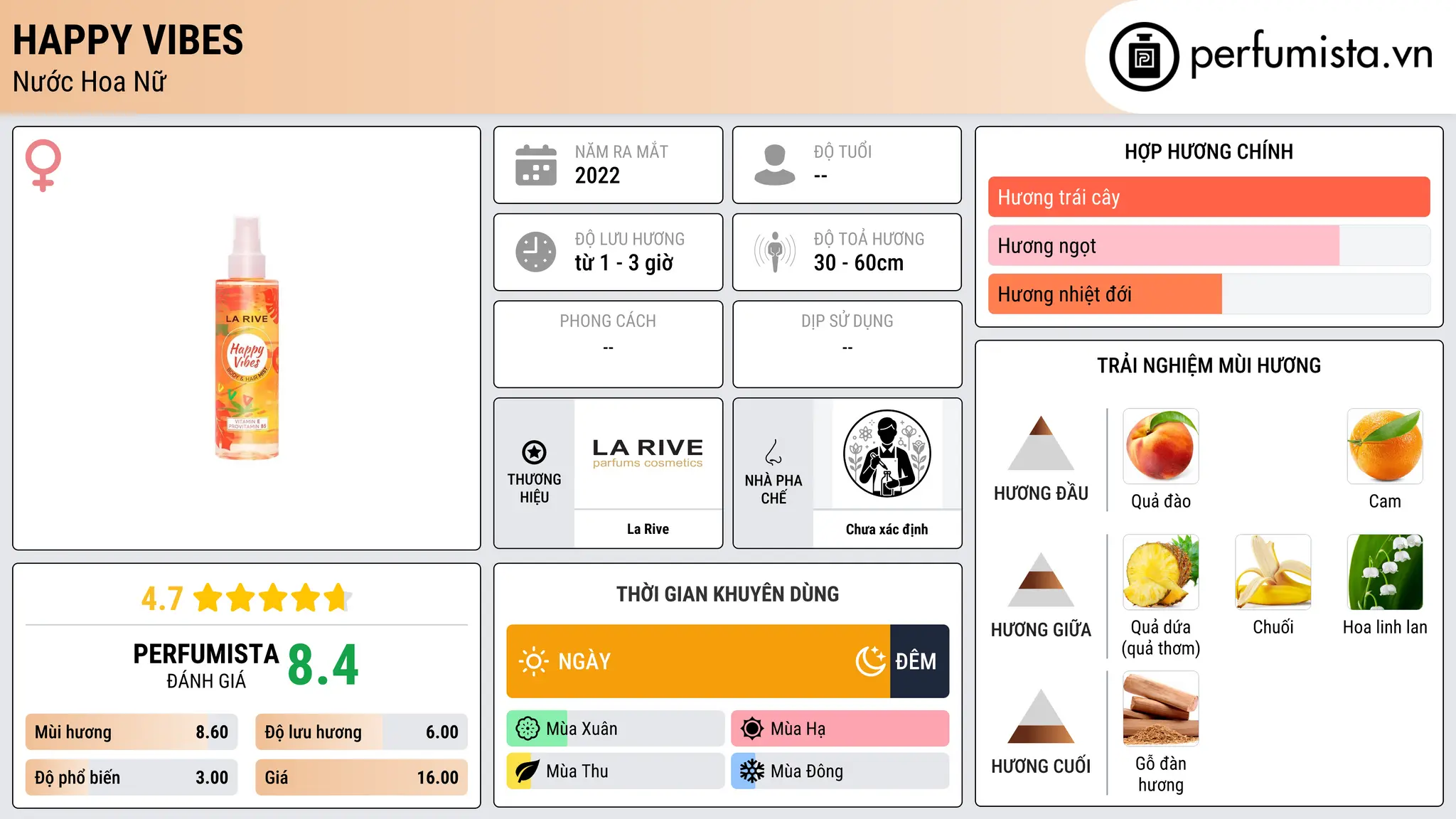Screen dimensions: 1456x819
Task: Click the Mùa Hạ season bar
Action: pos(840,729)
